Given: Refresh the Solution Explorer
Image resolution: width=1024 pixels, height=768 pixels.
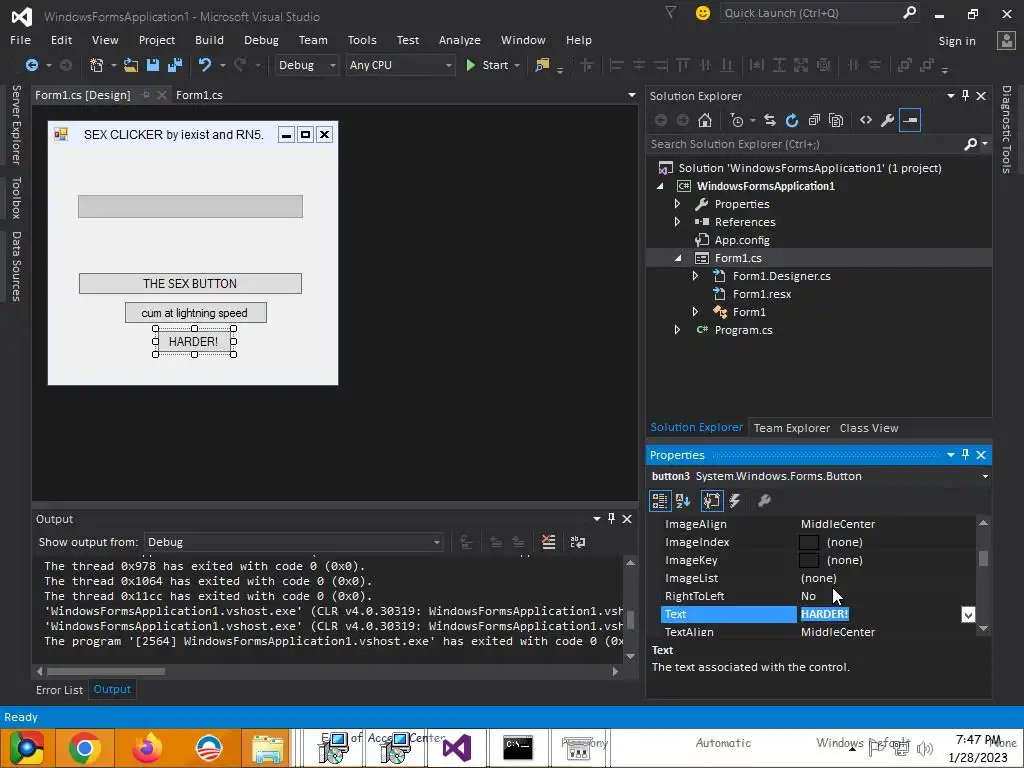Looking at the screenshot, I should [792, 120].
